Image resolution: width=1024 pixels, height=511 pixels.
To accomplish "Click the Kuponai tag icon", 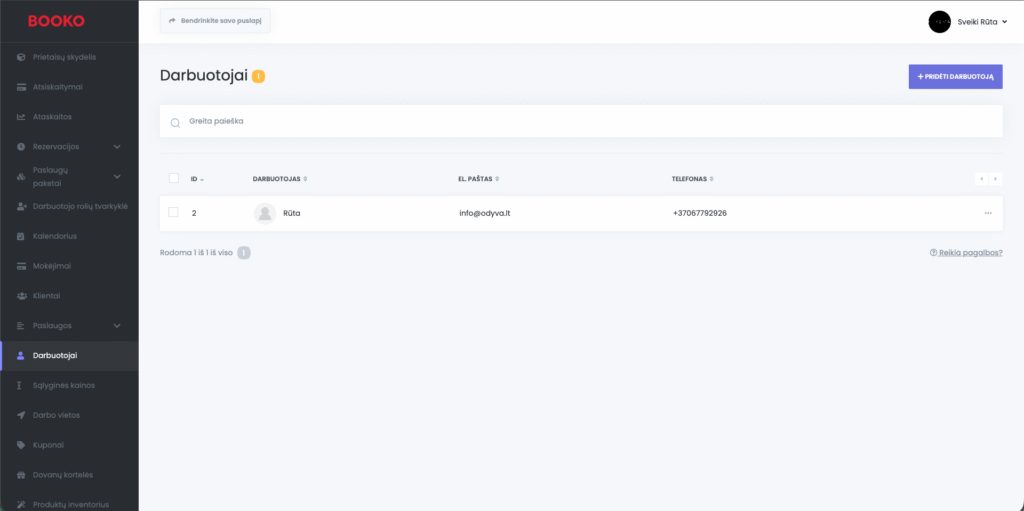I will [x=22, y=445].
